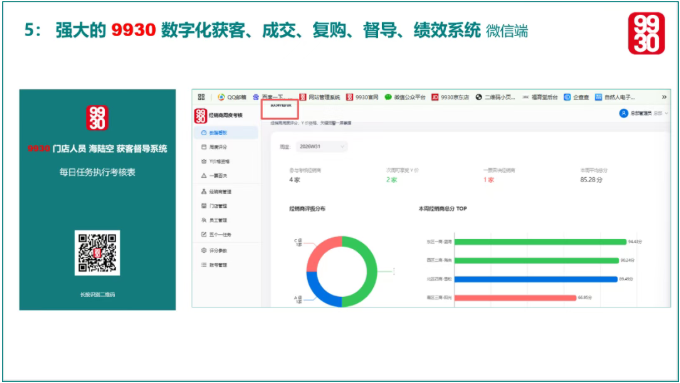Screen dimensions: 680x383
Task: Click the large 9930 logo beside slide title
Action: [x=646, y=33]
